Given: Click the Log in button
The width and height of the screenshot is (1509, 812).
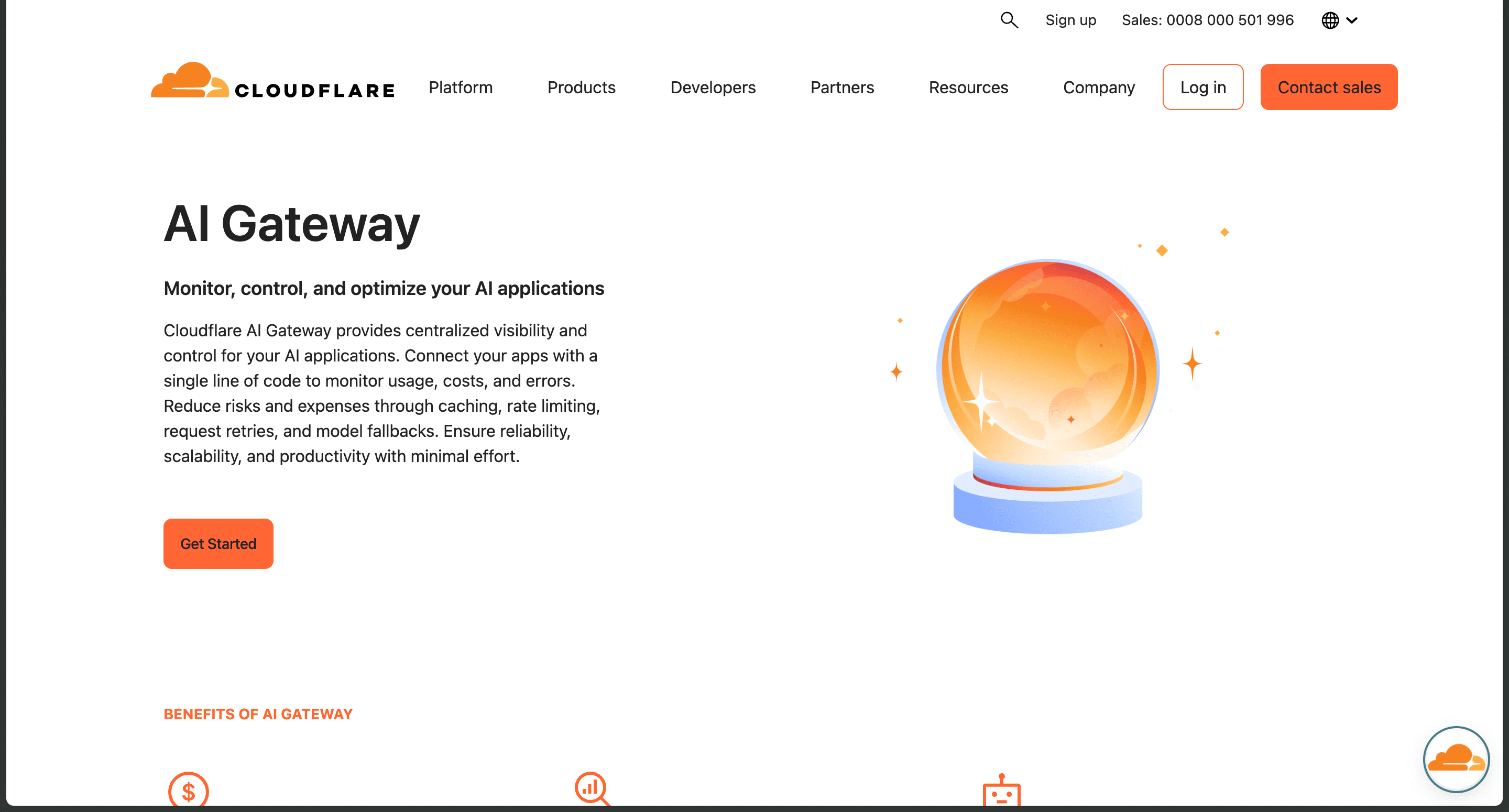Looking at the screenshot, I should point(1202,87).
